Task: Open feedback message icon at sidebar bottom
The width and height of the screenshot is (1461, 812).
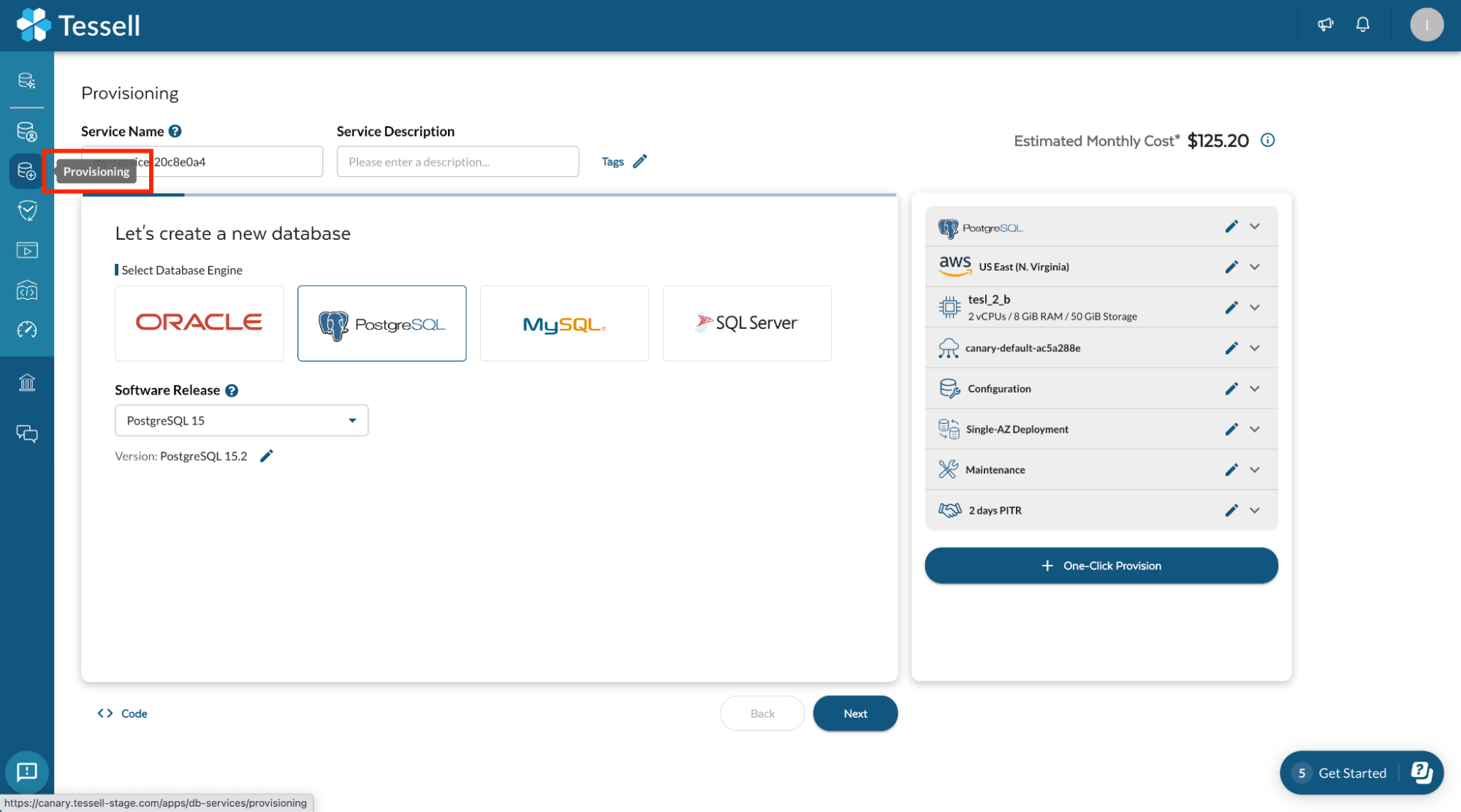Action: (27, 772)
